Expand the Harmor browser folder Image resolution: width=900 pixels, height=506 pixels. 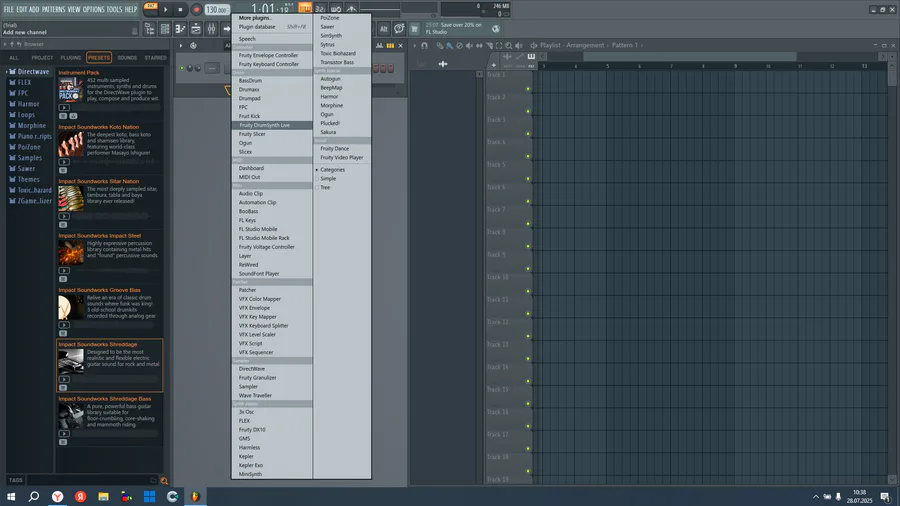point(24,104)
